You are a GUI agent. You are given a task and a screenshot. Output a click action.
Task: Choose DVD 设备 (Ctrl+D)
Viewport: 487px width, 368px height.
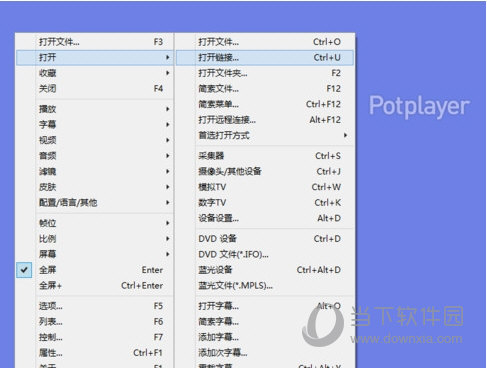265,239
